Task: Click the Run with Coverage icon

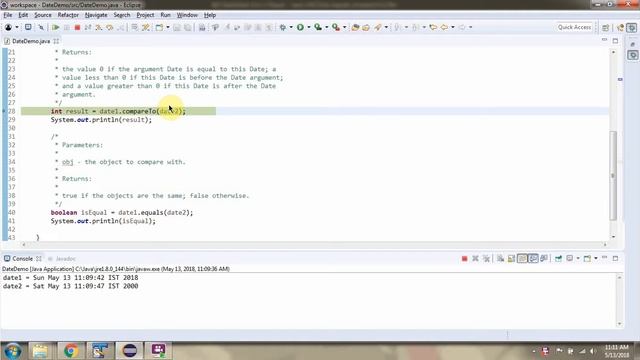Action: 318,27
